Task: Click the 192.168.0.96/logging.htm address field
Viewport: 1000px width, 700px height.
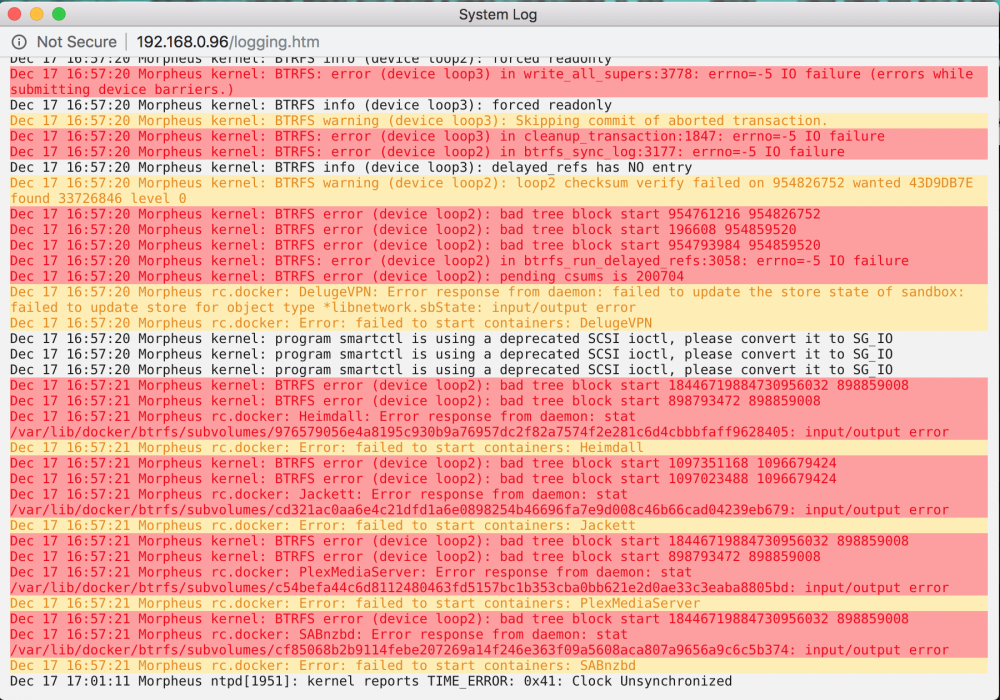Action: 228,42
